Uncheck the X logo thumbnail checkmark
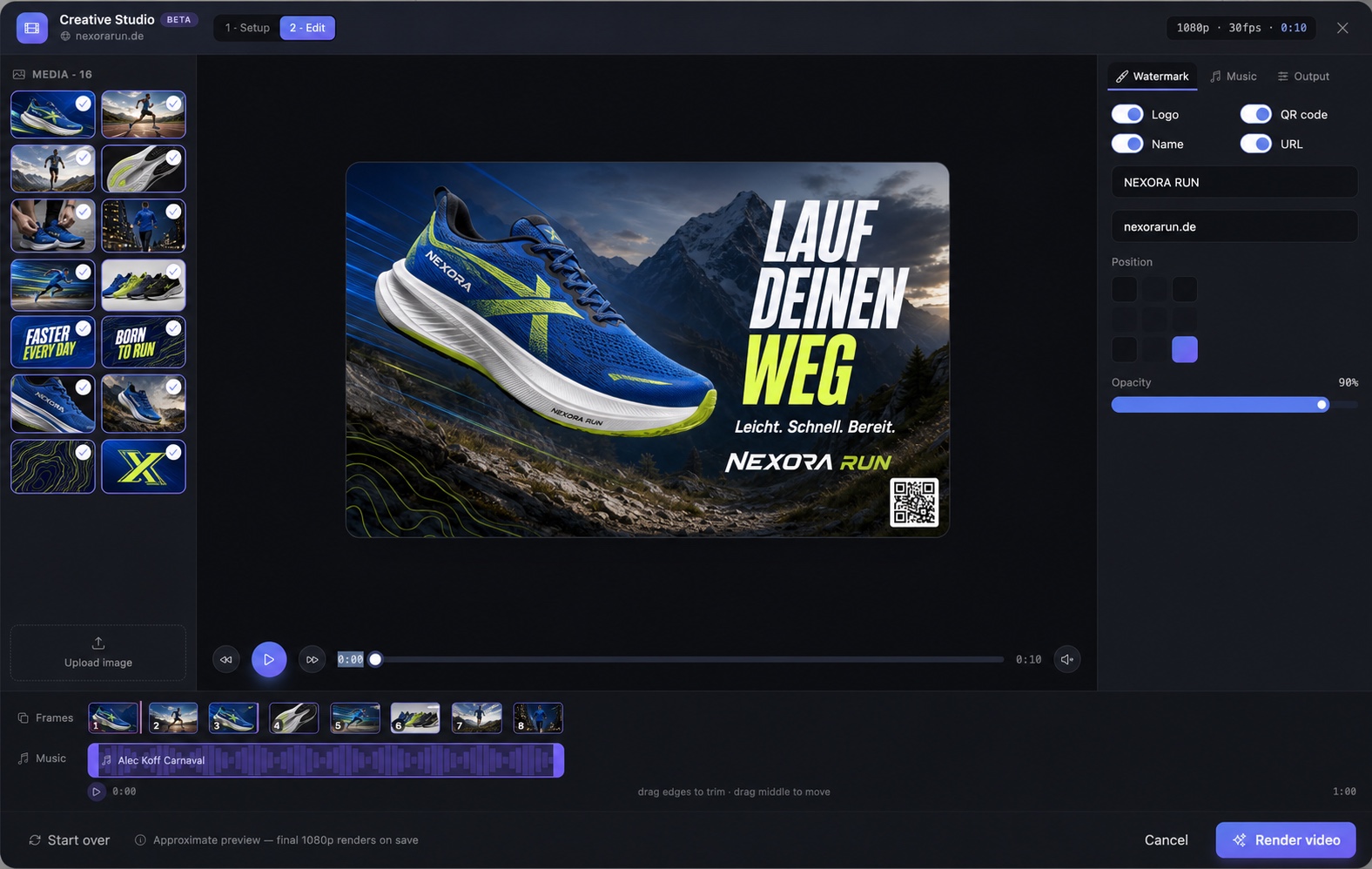1372x869 pixels. point(174,452)
